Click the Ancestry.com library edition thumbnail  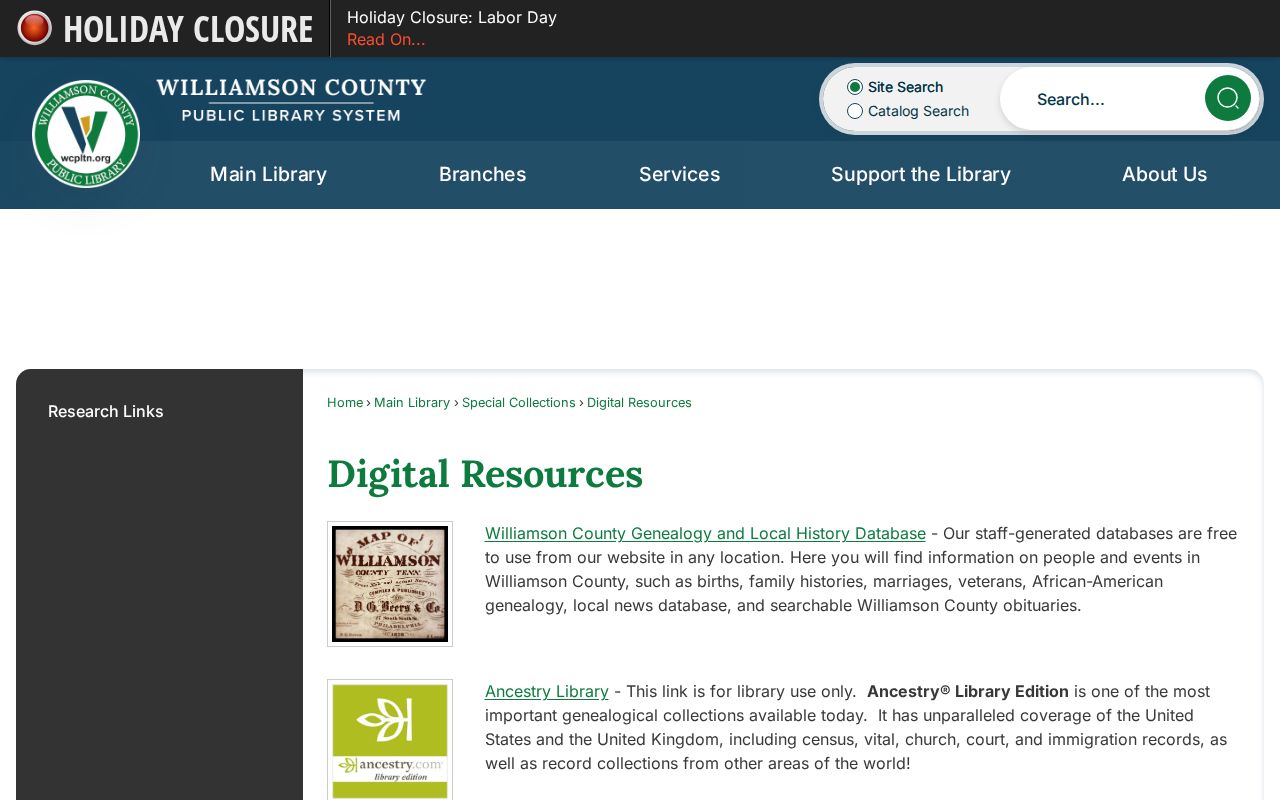pos(390,740)
